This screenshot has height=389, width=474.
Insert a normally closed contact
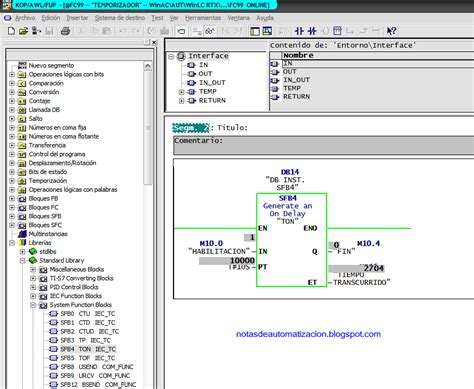coord(312,31)
